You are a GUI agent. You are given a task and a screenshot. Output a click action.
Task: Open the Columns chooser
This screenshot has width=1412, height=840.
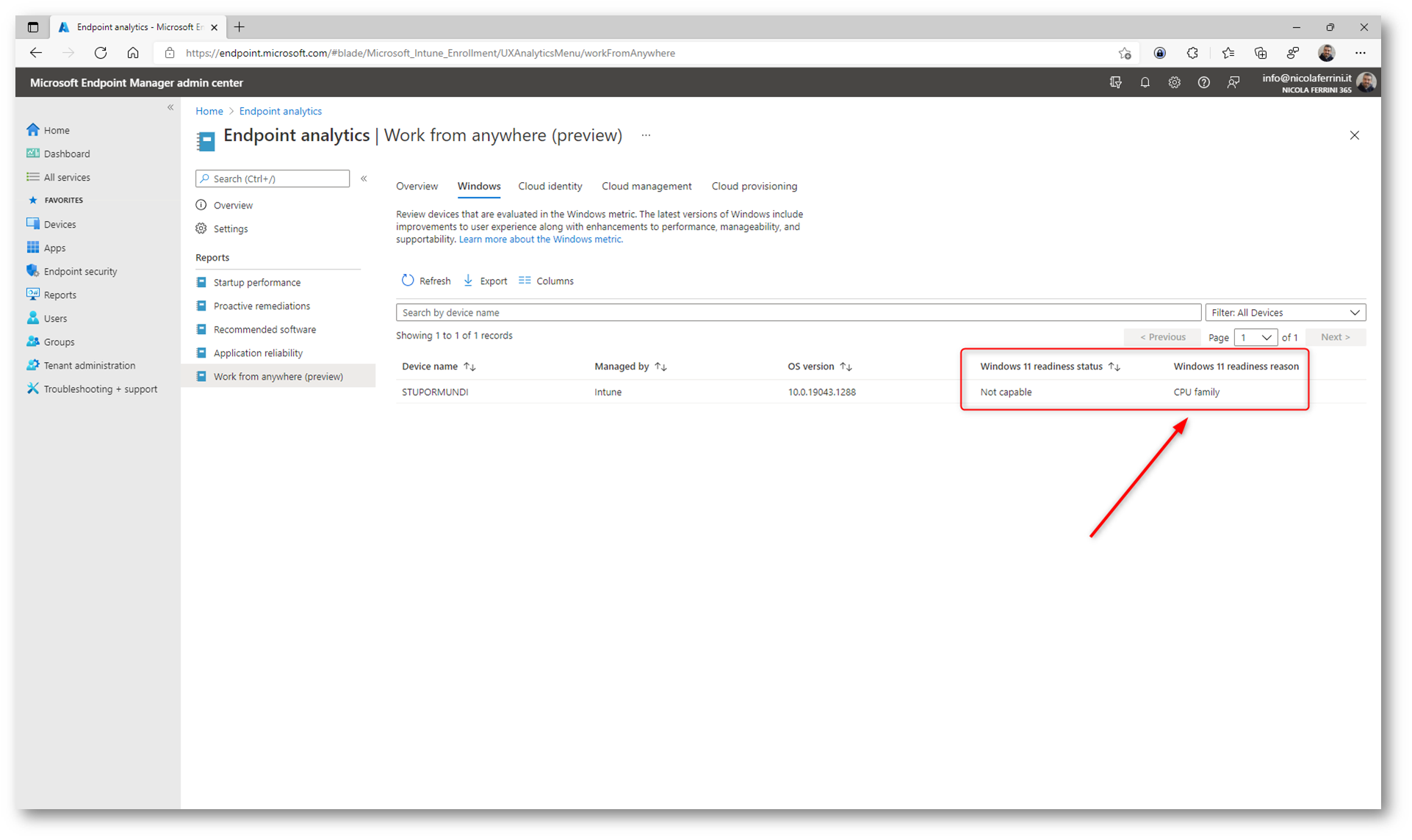coord(546,280)
